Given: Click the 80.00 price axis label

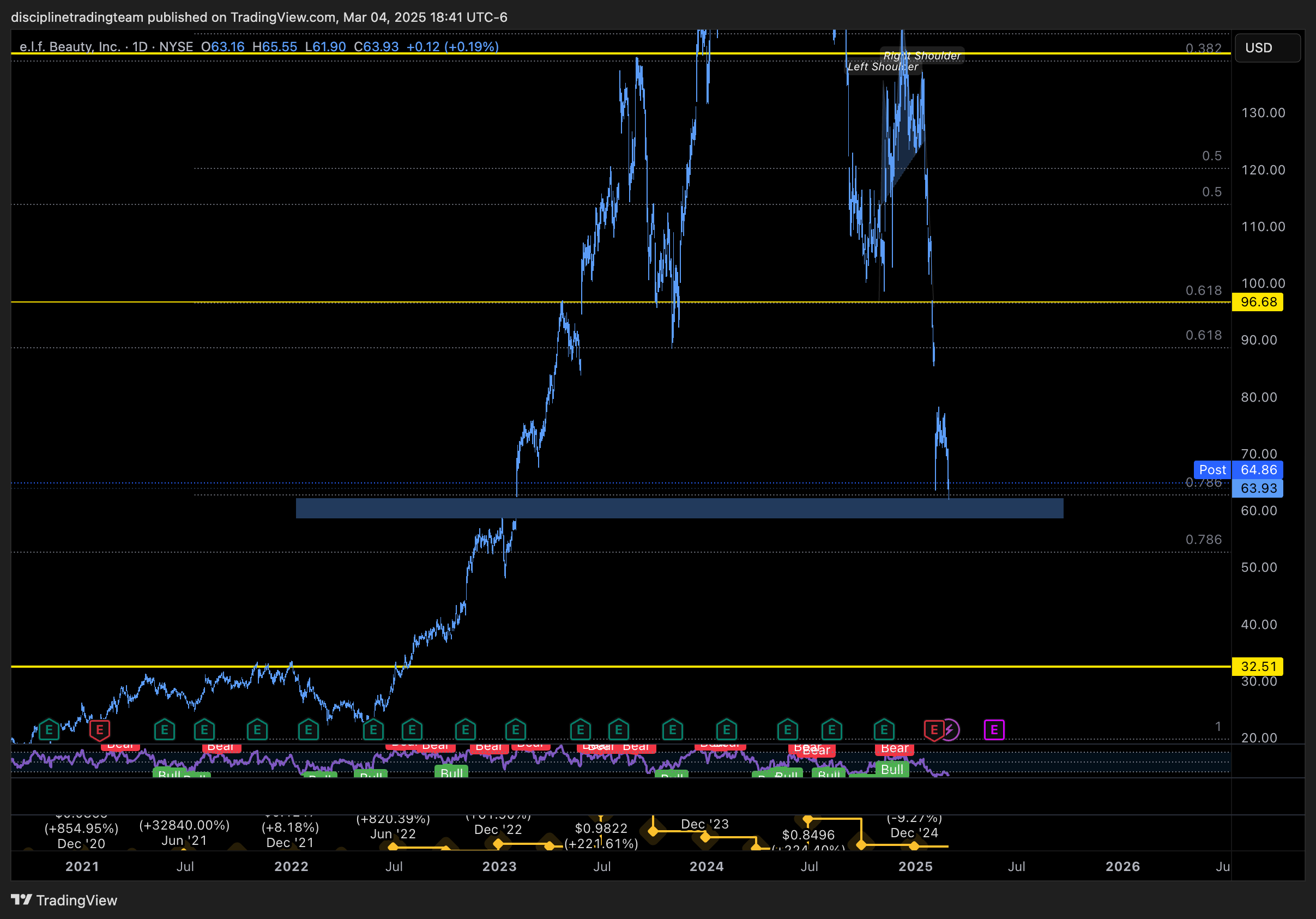Looking at the screenshot, I should [1259, 397].
